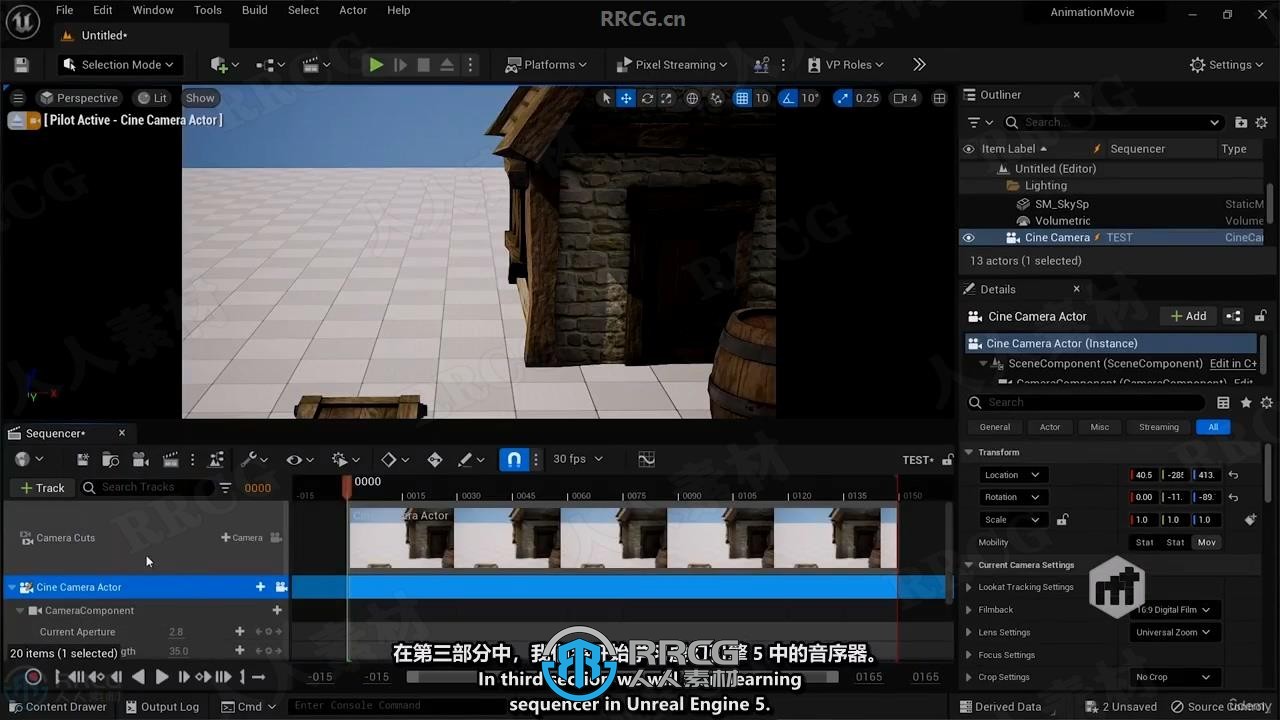Click the Outliner add folder icon
The image size is (1280, 720).
[x=1241, y=122]
